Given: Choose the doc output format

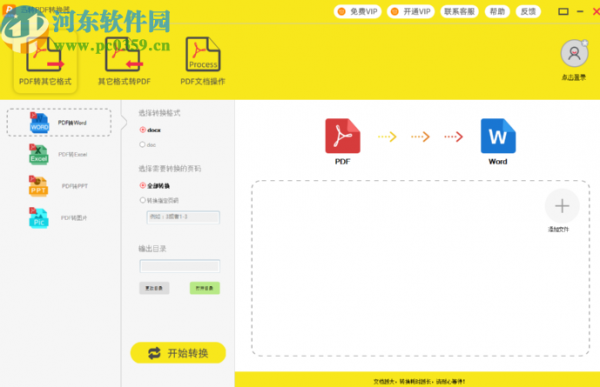Looking at the screenshot, I should [x=148, y=145].
